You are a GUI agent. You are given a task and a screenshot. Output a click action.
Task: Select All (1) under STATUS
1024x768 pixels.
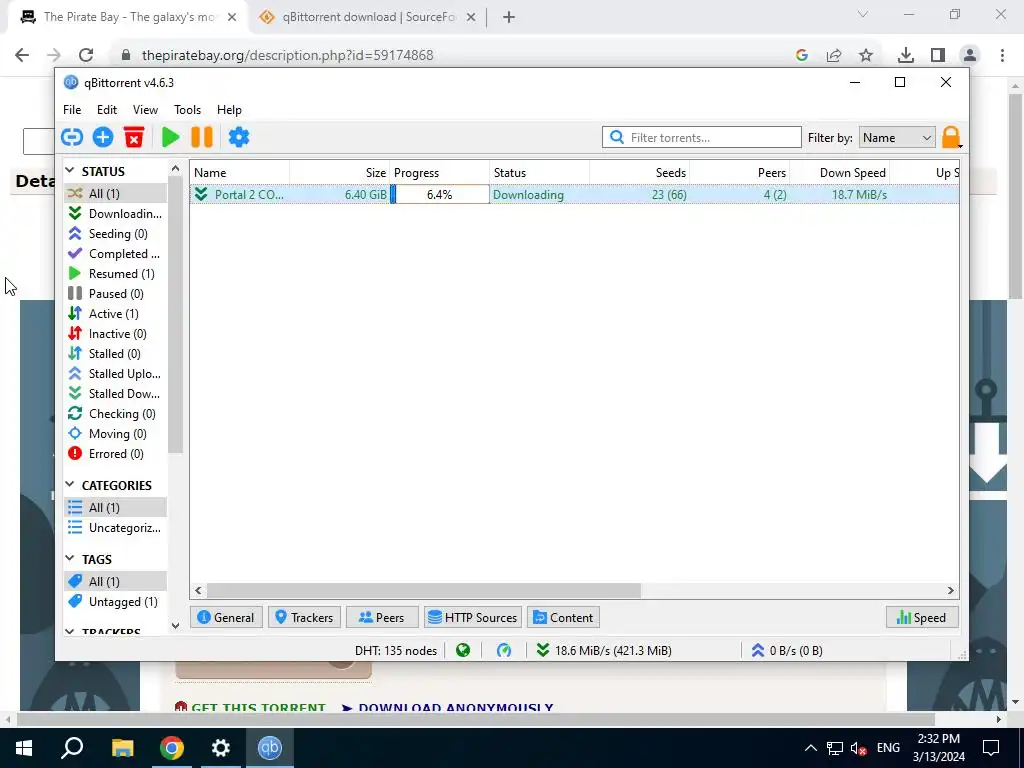(x=115, y=193)
